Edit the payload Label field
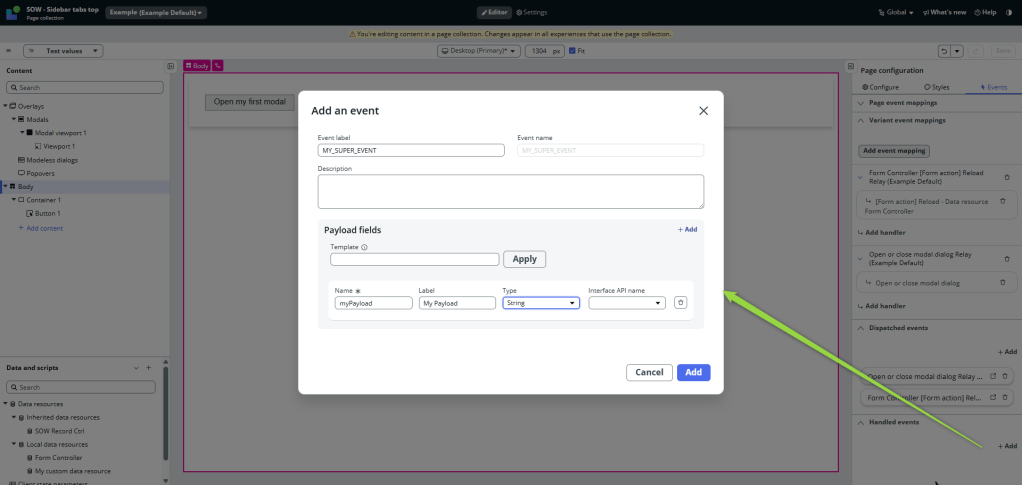 [457, 302]
